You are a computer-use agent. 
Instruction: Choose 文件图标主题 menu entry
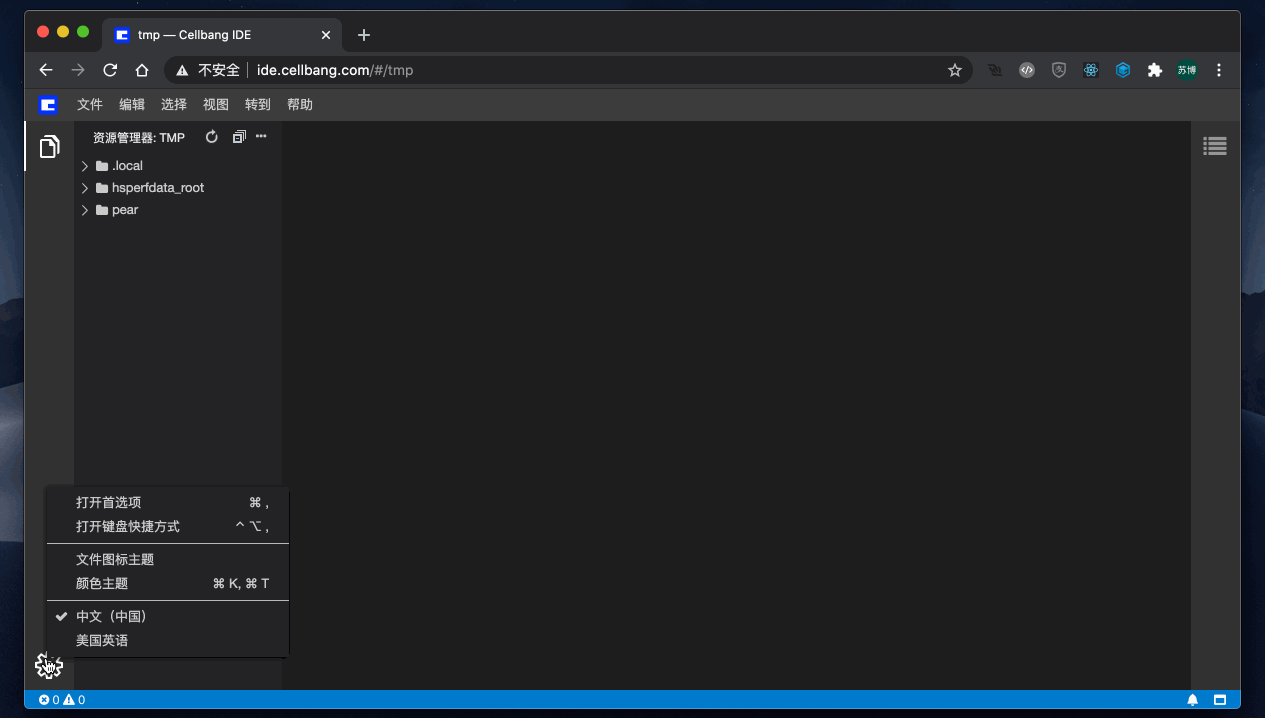168,560
